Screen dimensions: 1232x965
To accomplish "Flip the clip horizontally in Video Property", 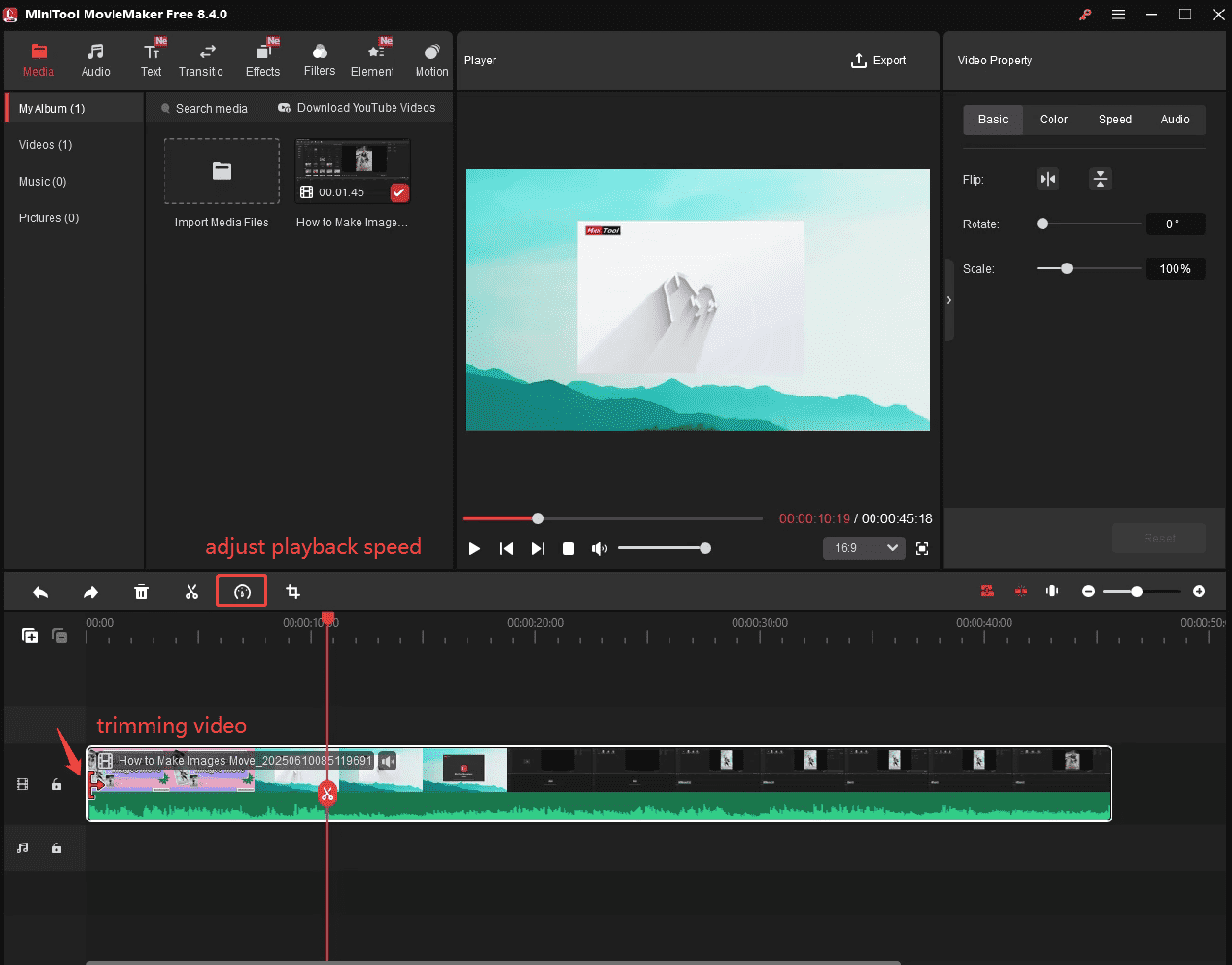I will point(1047,179).
